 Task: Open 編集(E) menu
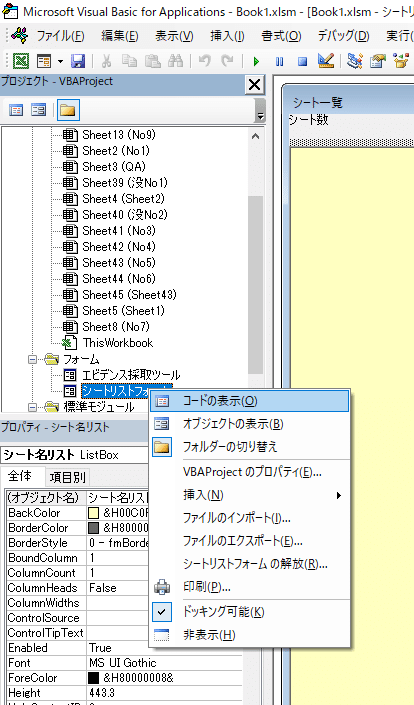pos(120,36)
